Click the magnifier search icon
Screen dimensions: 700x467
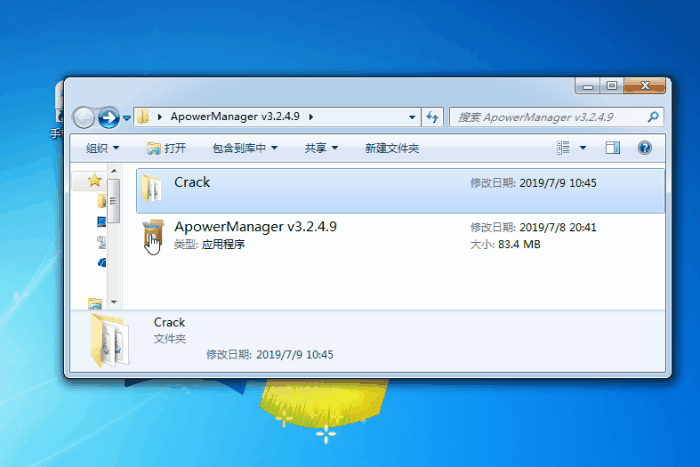(x=653, y=117)
